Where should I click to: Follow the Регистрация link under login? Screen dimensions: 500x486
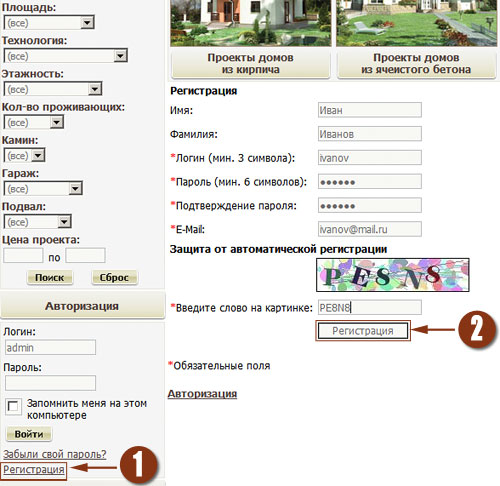(34, 469)
